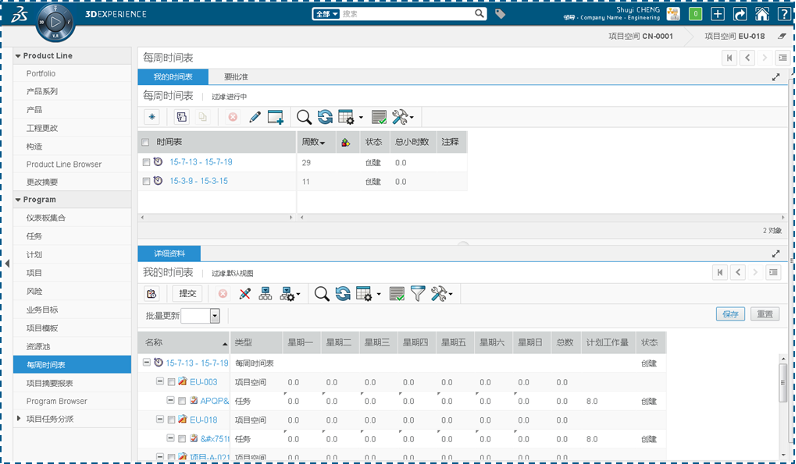Click the home icon in top bar
Viewport: 796px width, 464px height.
762,14
